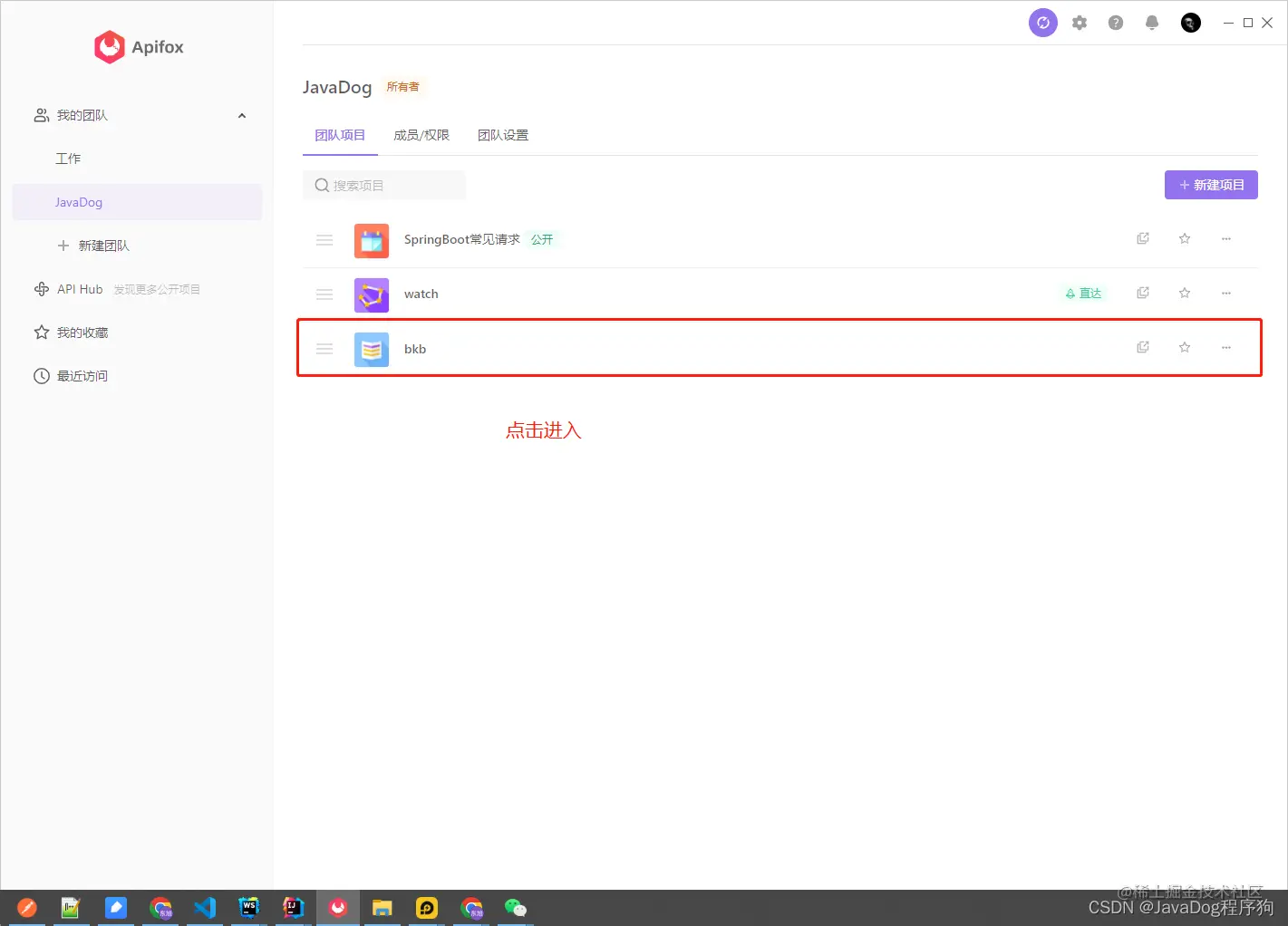The image size is (1288, 926).
Task: Open bkb project in new window
Action: pyautogui.click(x=1143, y=347)
